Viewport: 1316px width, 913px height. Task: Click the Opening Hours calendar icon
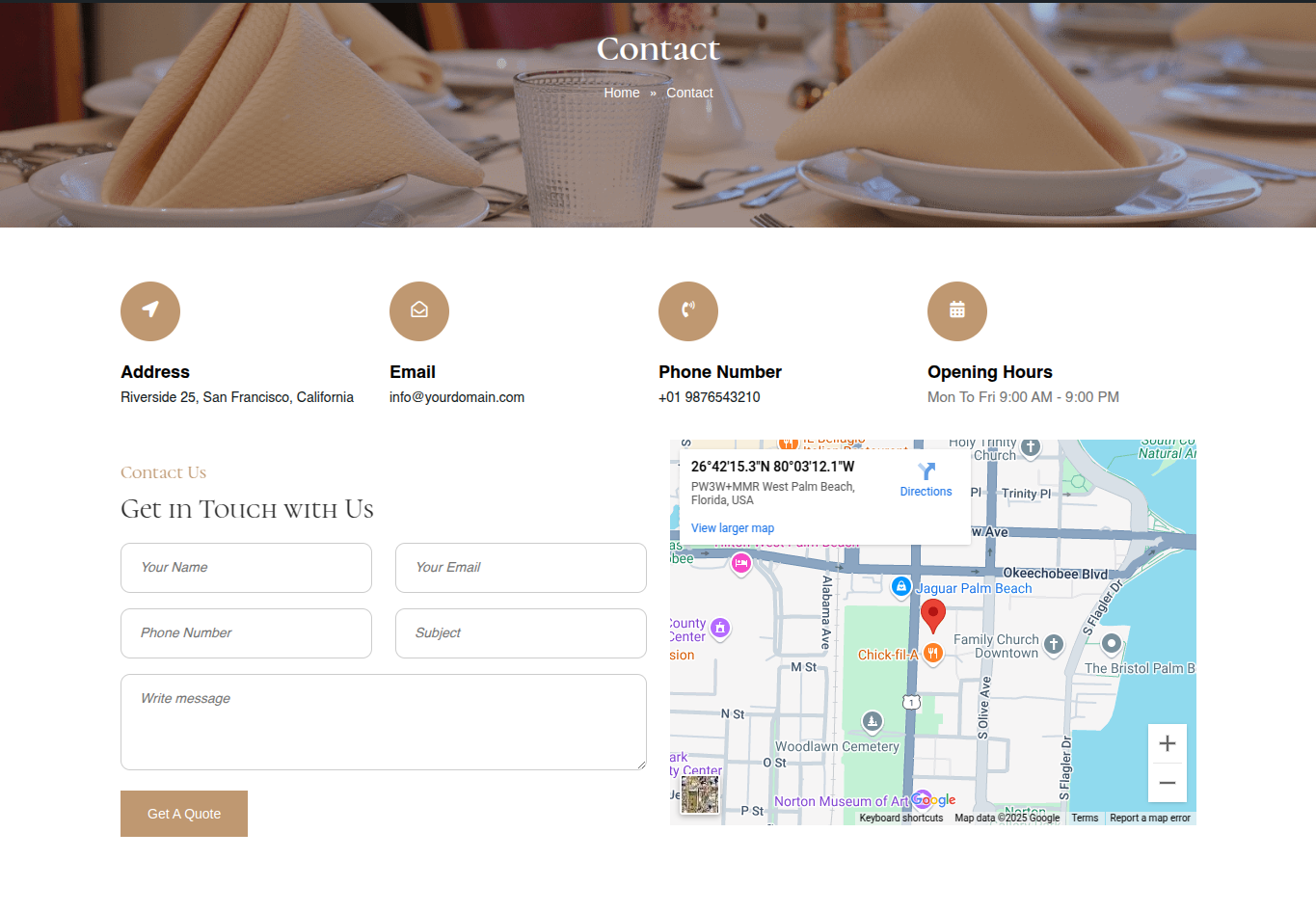tap(957, 310)
